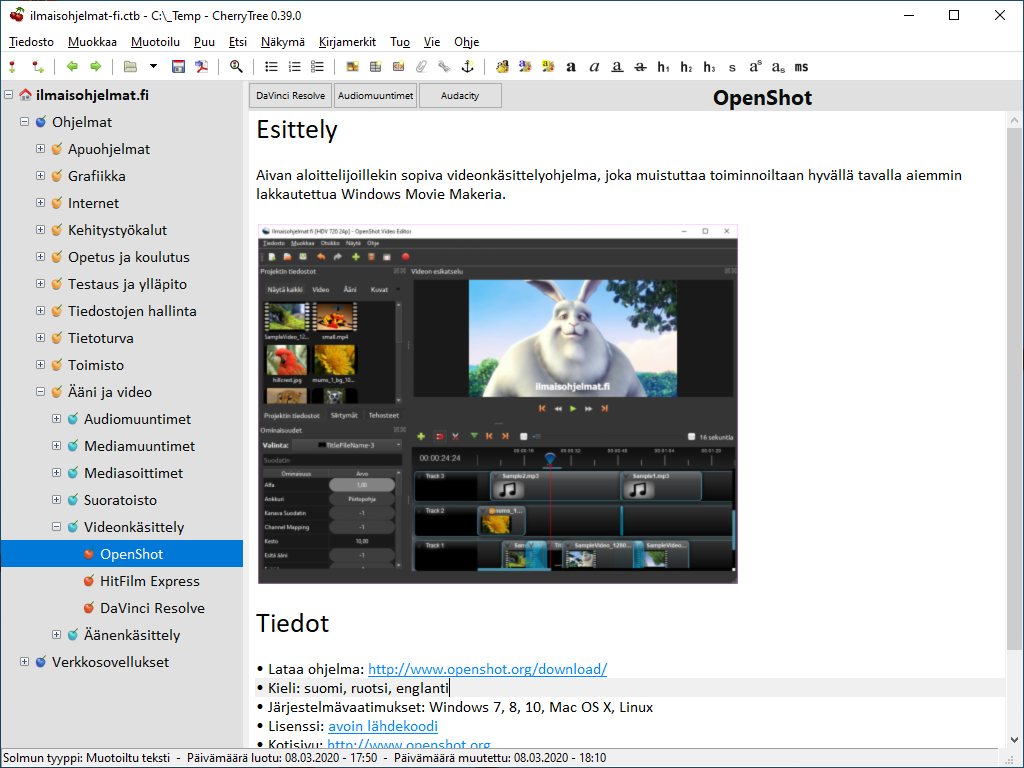
Task: Expand the Grafiikka tree branch
Action: [40, 176]
